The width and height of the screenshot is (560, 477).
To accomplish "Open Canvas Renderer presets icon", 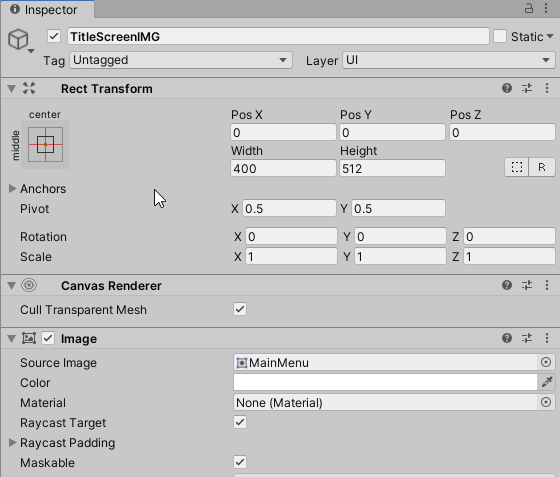I will [527, 285].
